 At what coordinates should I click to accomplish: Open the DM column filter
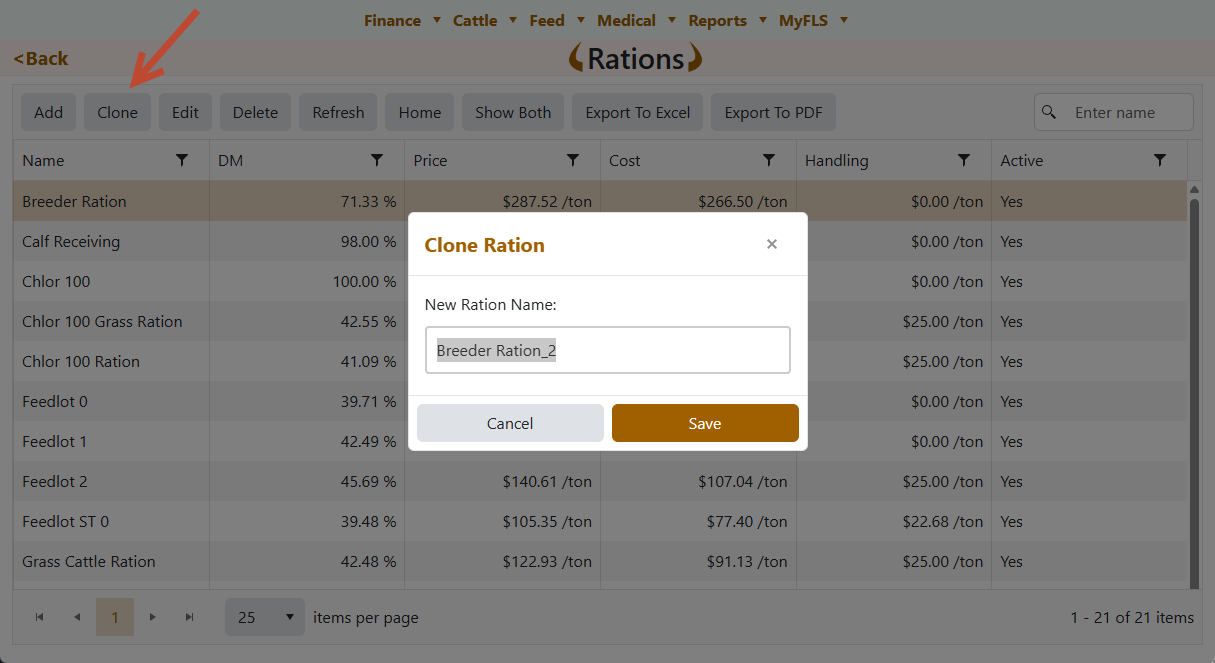377,160
